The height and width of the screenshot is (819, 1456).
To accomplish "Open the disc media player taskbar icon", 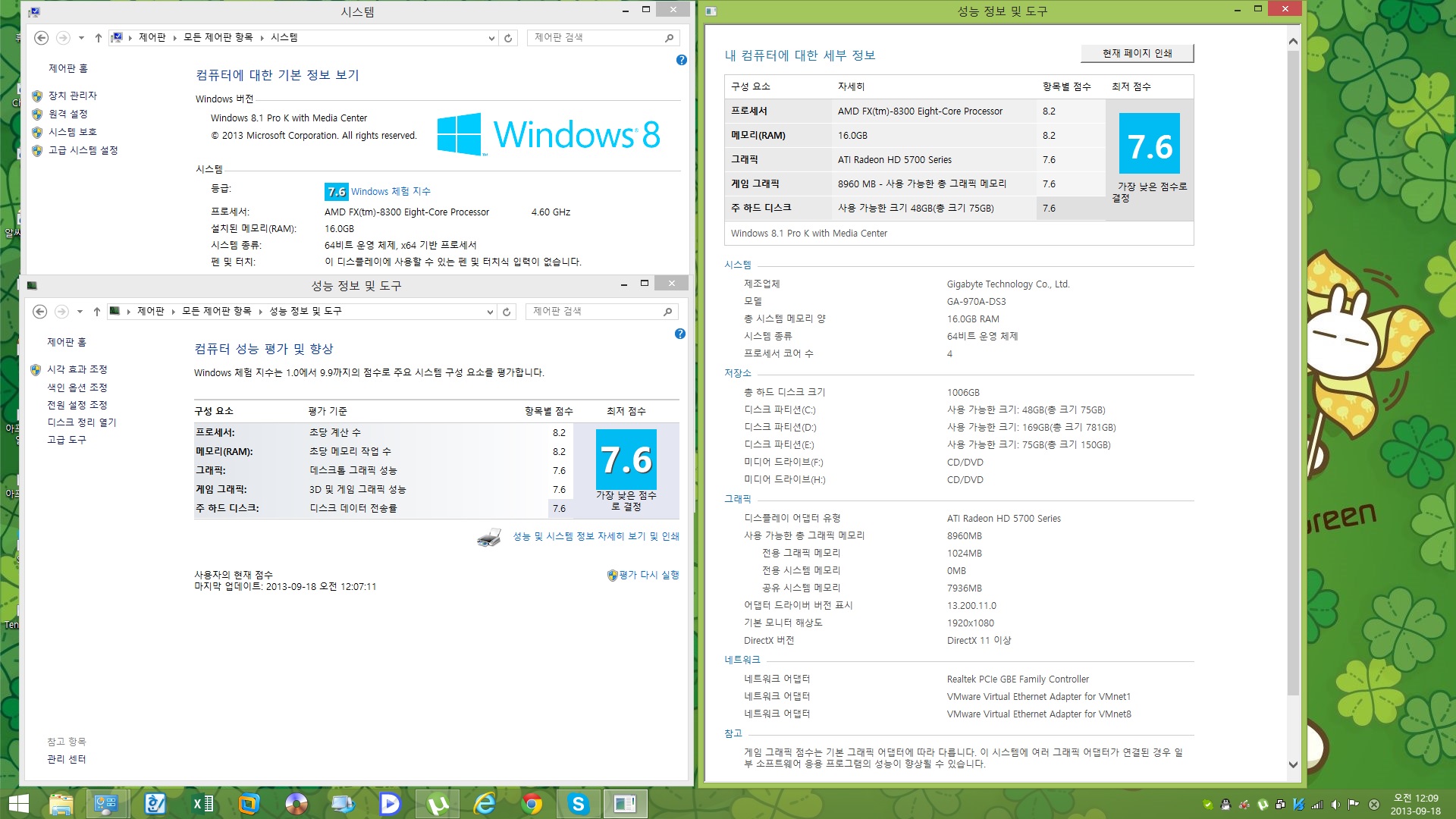I will tap(296, 804).
